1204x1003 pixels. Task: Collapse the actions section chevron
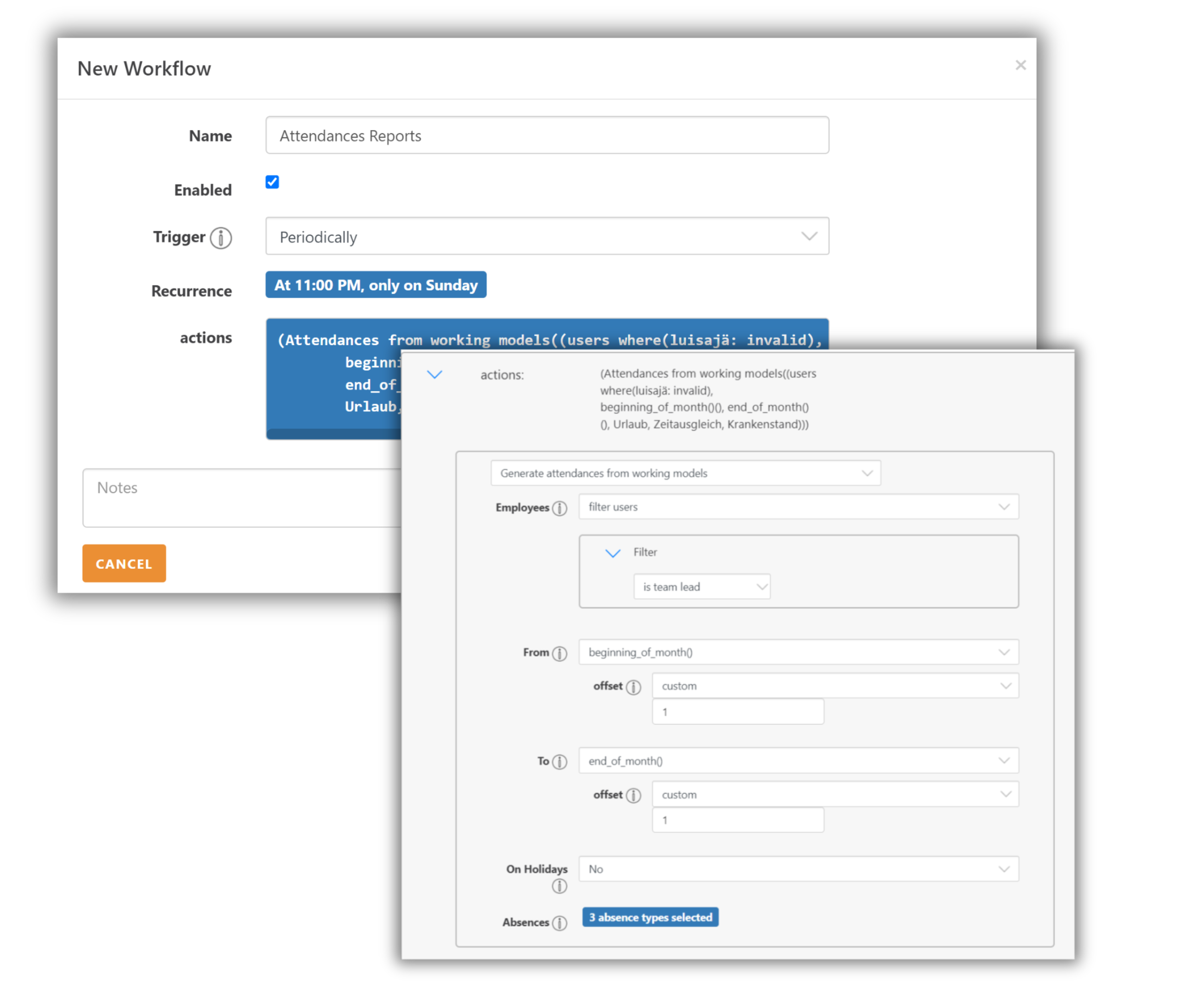click(435, 374)
